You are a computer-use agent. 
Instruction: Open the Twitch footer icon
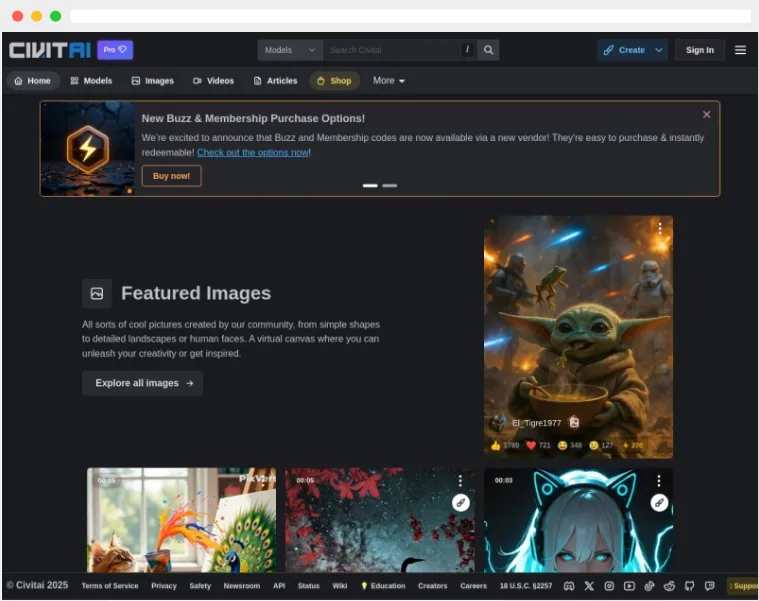point(710,586)
